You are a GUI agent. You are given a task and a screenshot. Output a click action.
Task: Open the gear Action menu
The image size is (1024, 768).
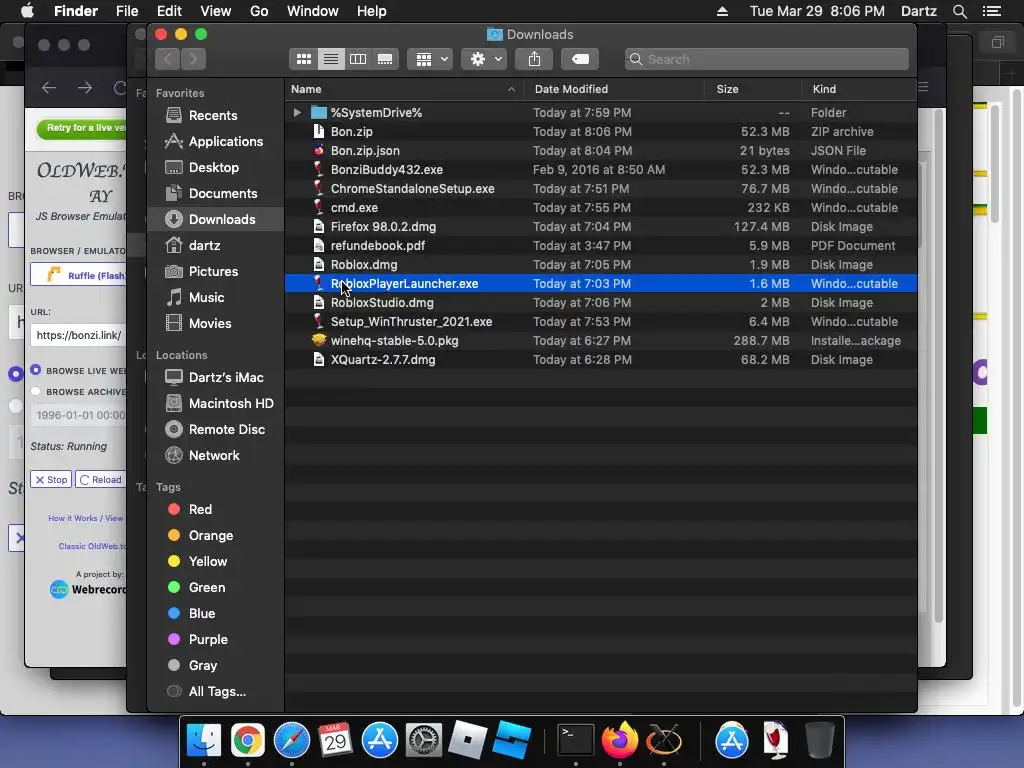485,59
